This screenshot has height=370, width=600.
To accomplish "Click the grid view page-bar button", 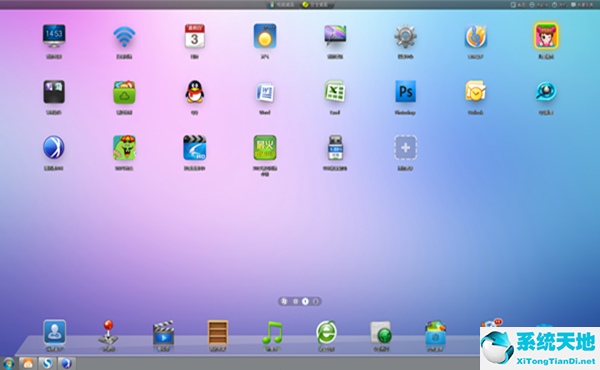I will tap(295, 302).
